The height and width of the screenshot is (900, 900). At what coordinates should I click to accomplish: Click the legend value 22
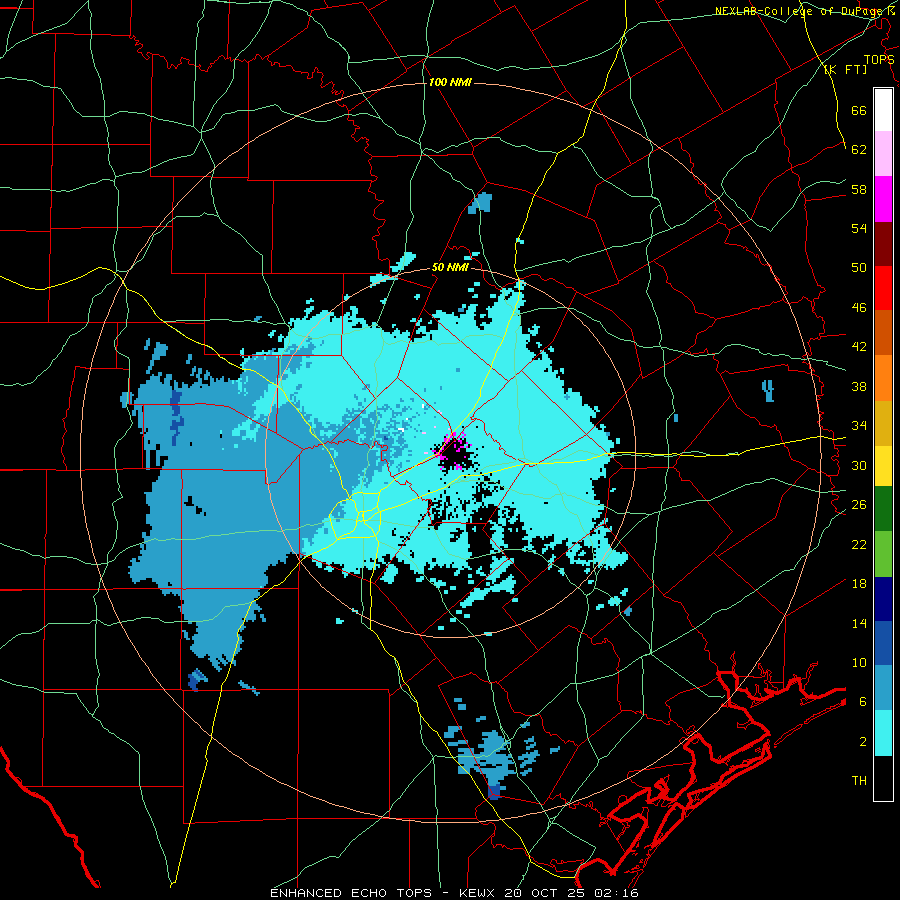click(859, 544)
